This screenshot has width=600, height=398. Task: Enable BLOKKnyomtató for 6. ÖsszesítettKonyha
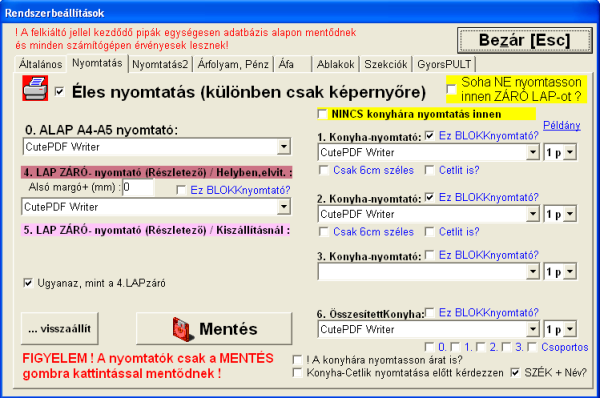[x=430, y=313]
